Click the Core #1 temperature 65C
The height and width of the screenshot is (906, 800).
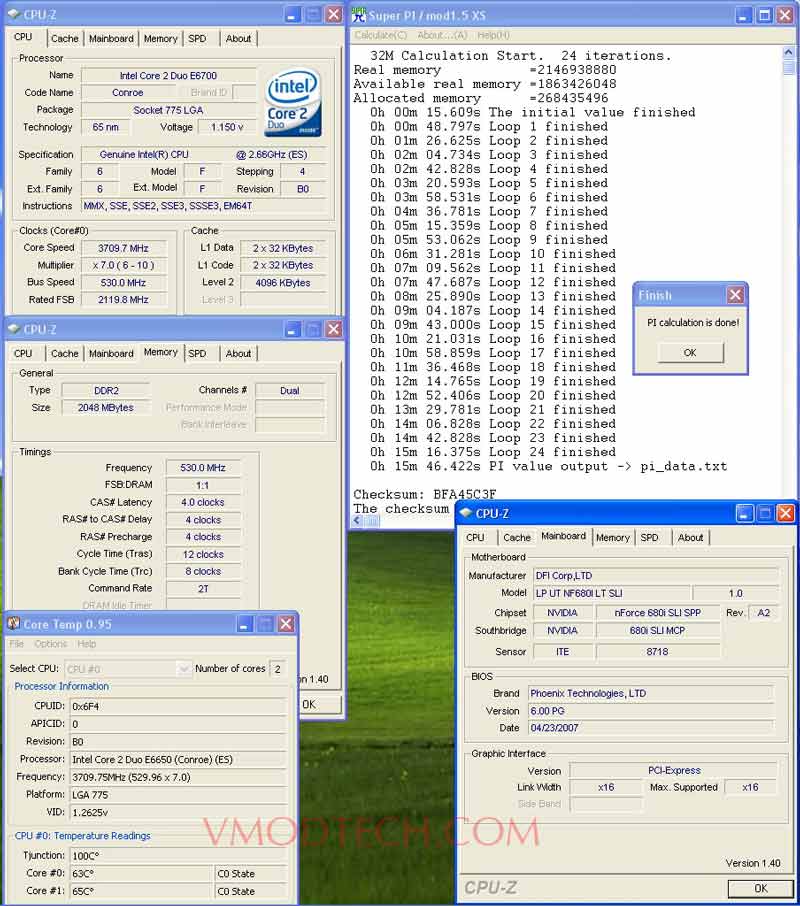[141, 892]
